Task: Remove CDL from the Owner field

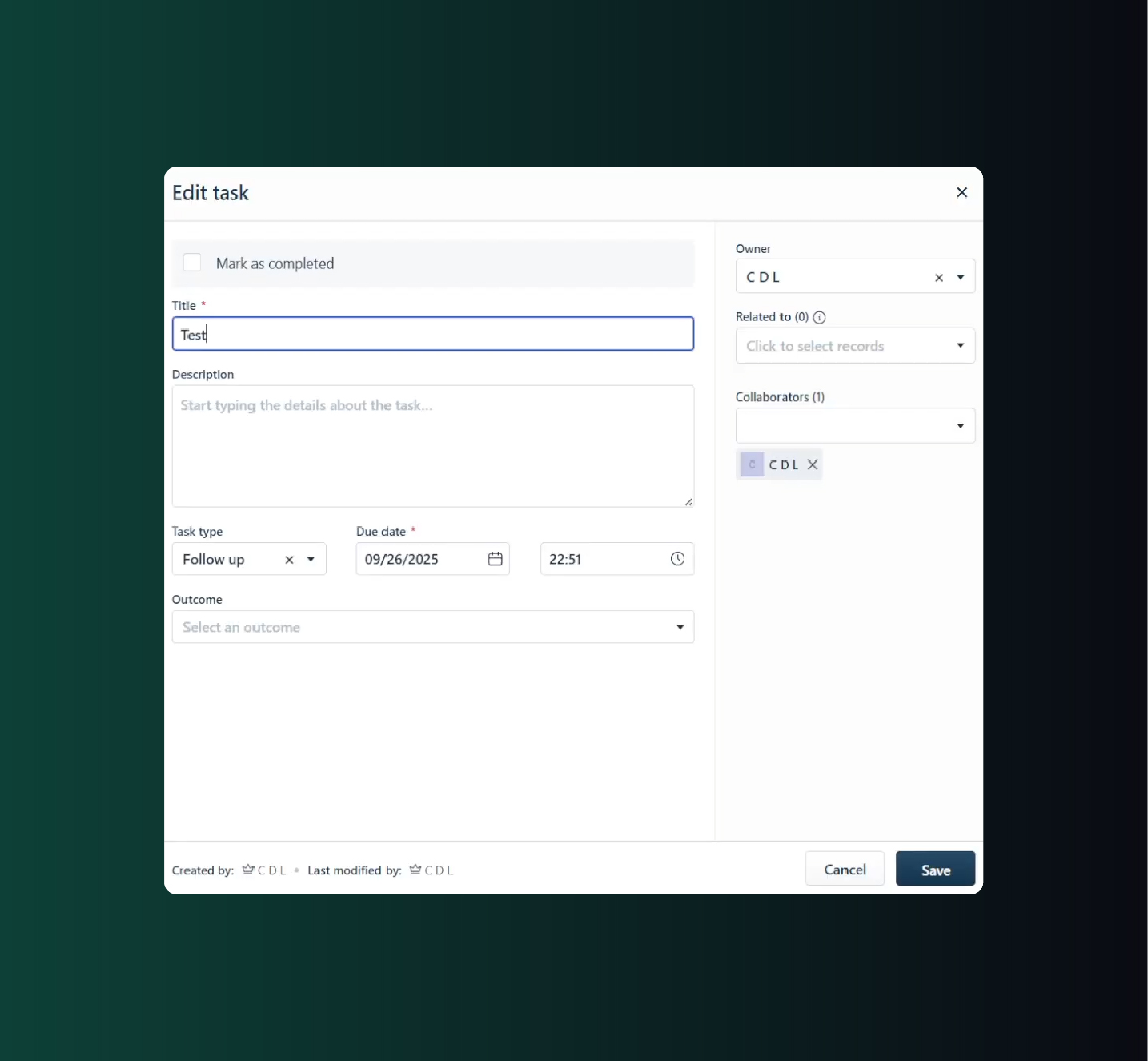Action: pos(937,277)
